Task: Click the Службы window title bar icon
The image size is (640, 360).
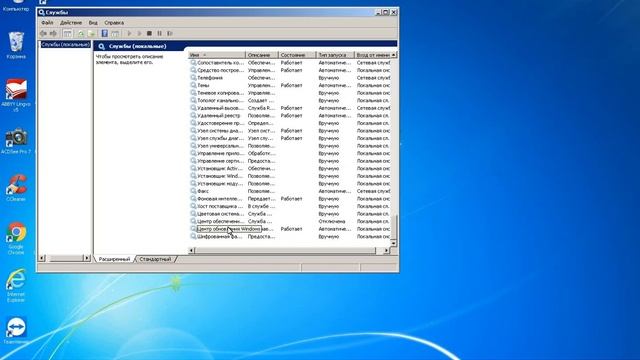Action: coord(41,12)
